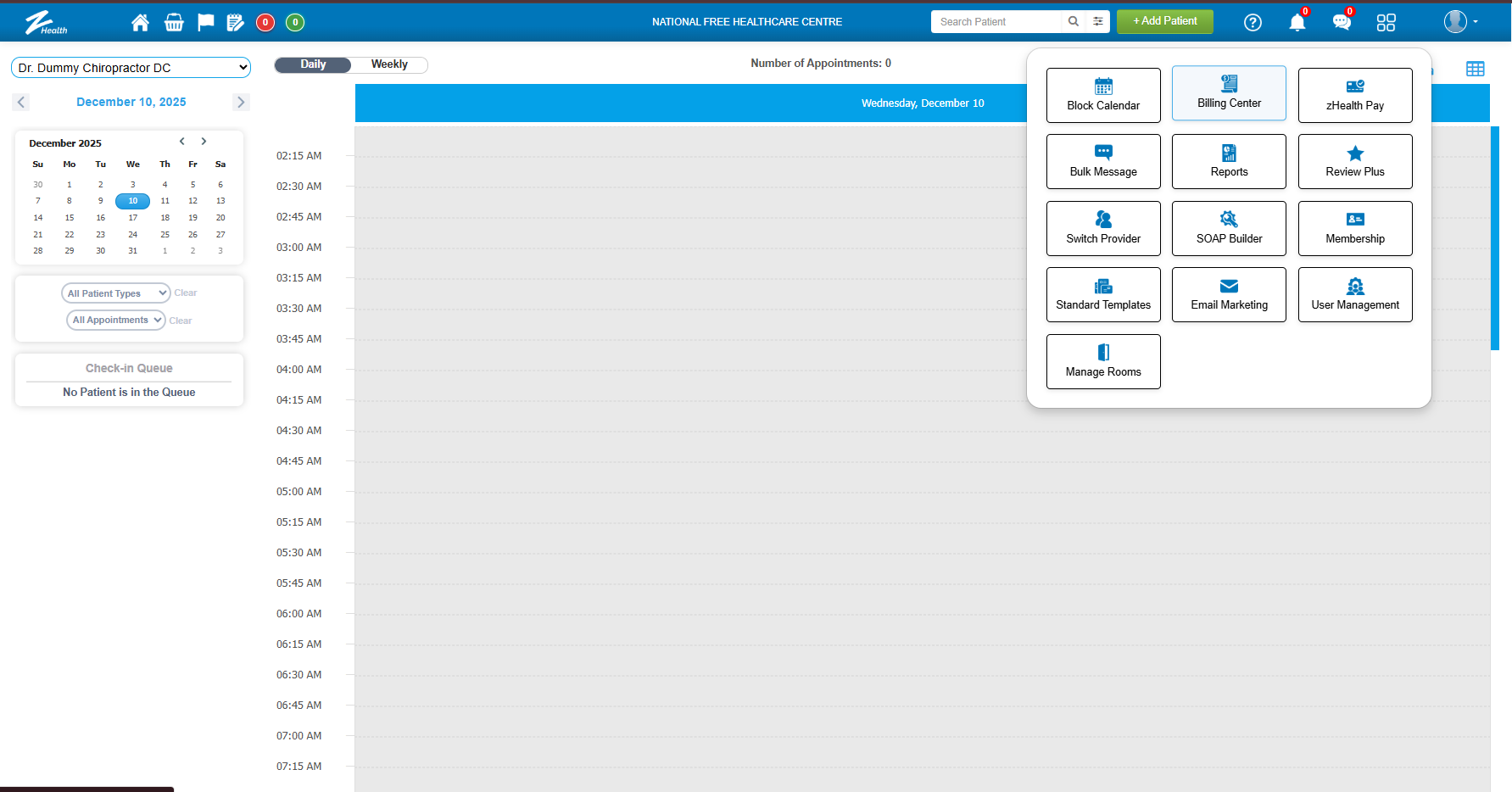Open the search filter options icon
This screenshot has height=792, width=1512.
click(1098, 22)
